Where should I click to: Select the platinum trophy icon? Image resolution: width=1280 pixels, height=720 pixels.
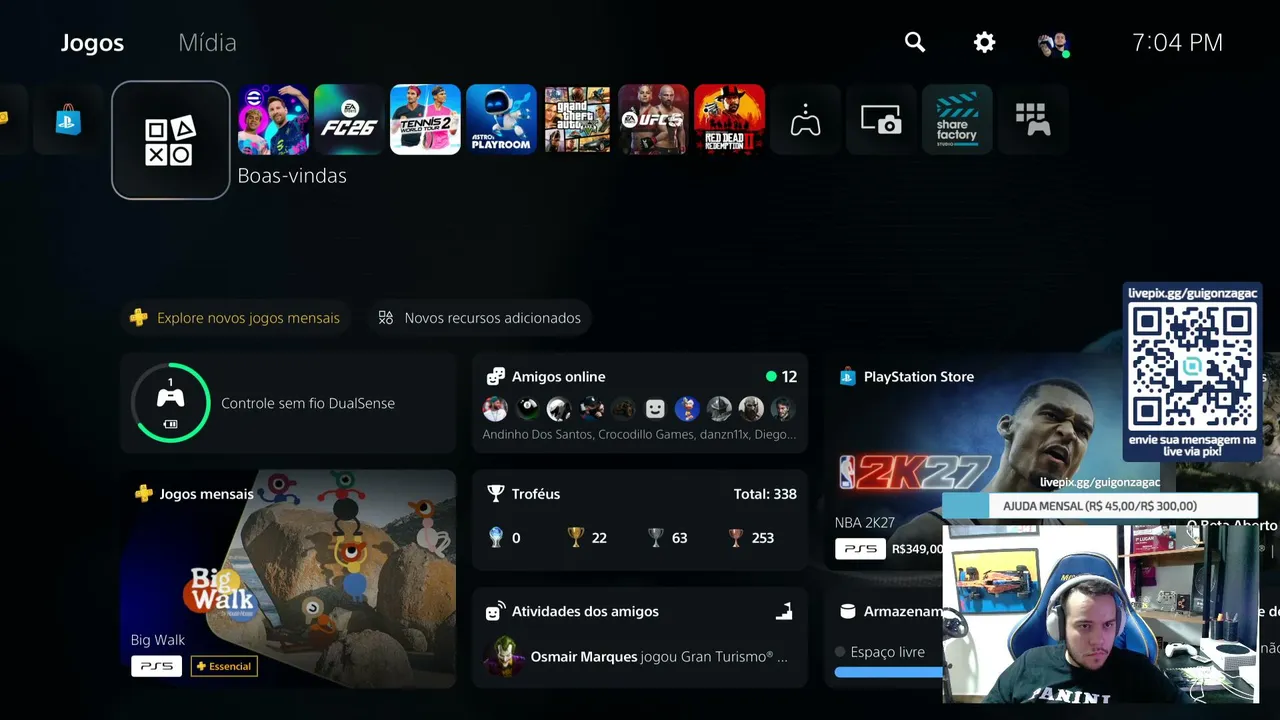point(496,537)
